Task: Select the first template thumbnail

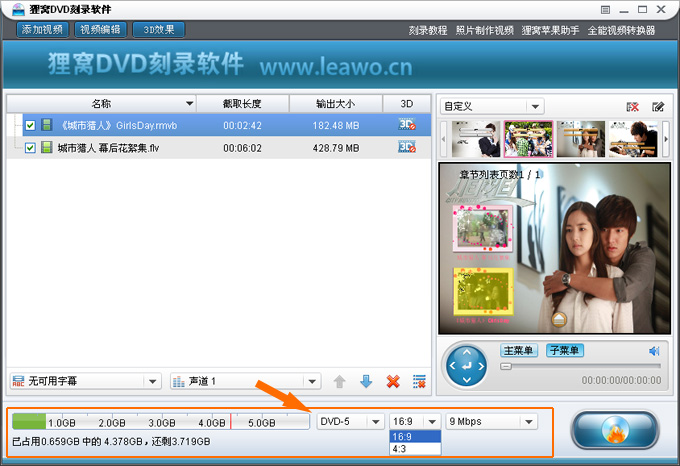Action: pos(476,139)
